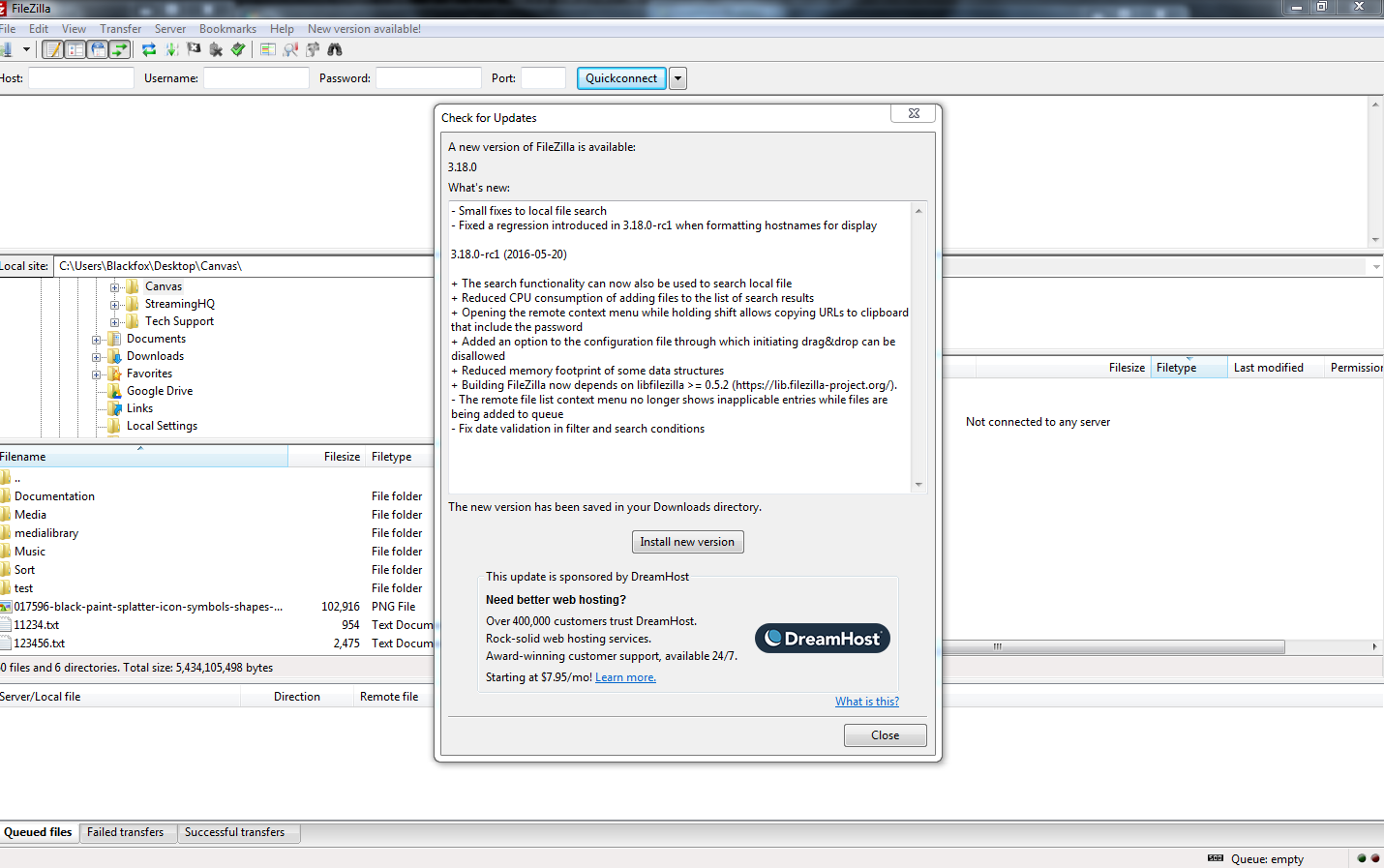Click the process queue toolbar icon
This screenshot has height=868, width=1384.
pos(171,49)
